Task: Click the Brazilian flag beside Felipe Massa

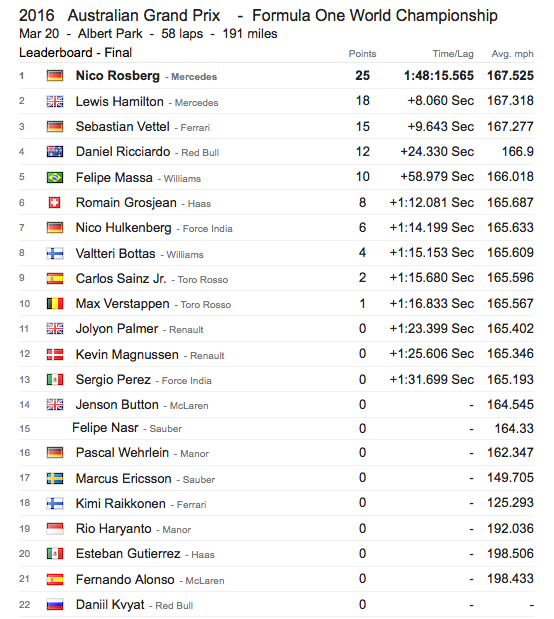Action: pyautogui.click(x=55, y=177)
